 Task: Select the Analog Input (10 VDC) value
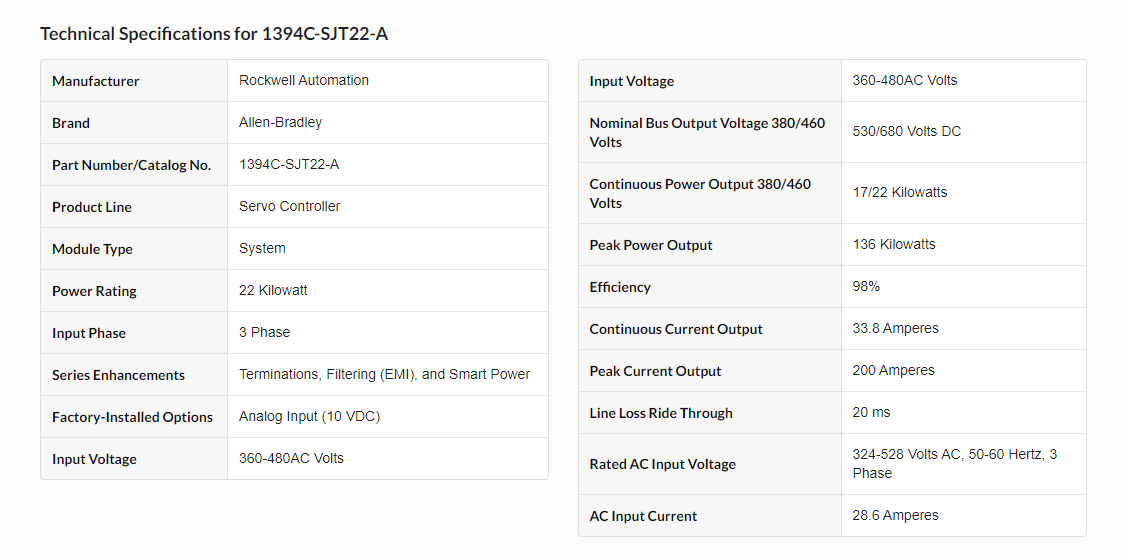309,416
